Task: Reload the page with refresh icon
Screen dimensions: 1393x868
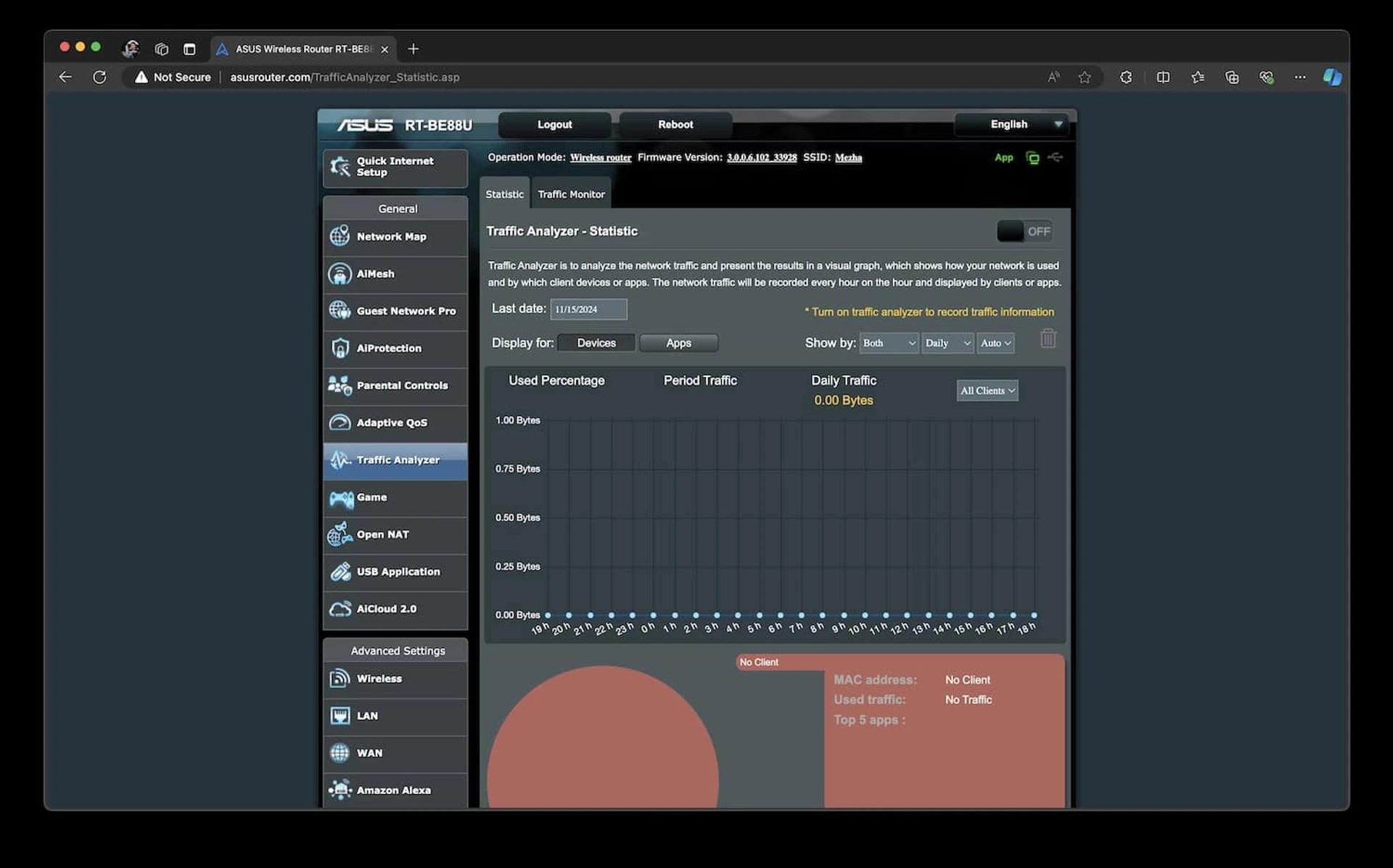Action: [x=99, y=77]
